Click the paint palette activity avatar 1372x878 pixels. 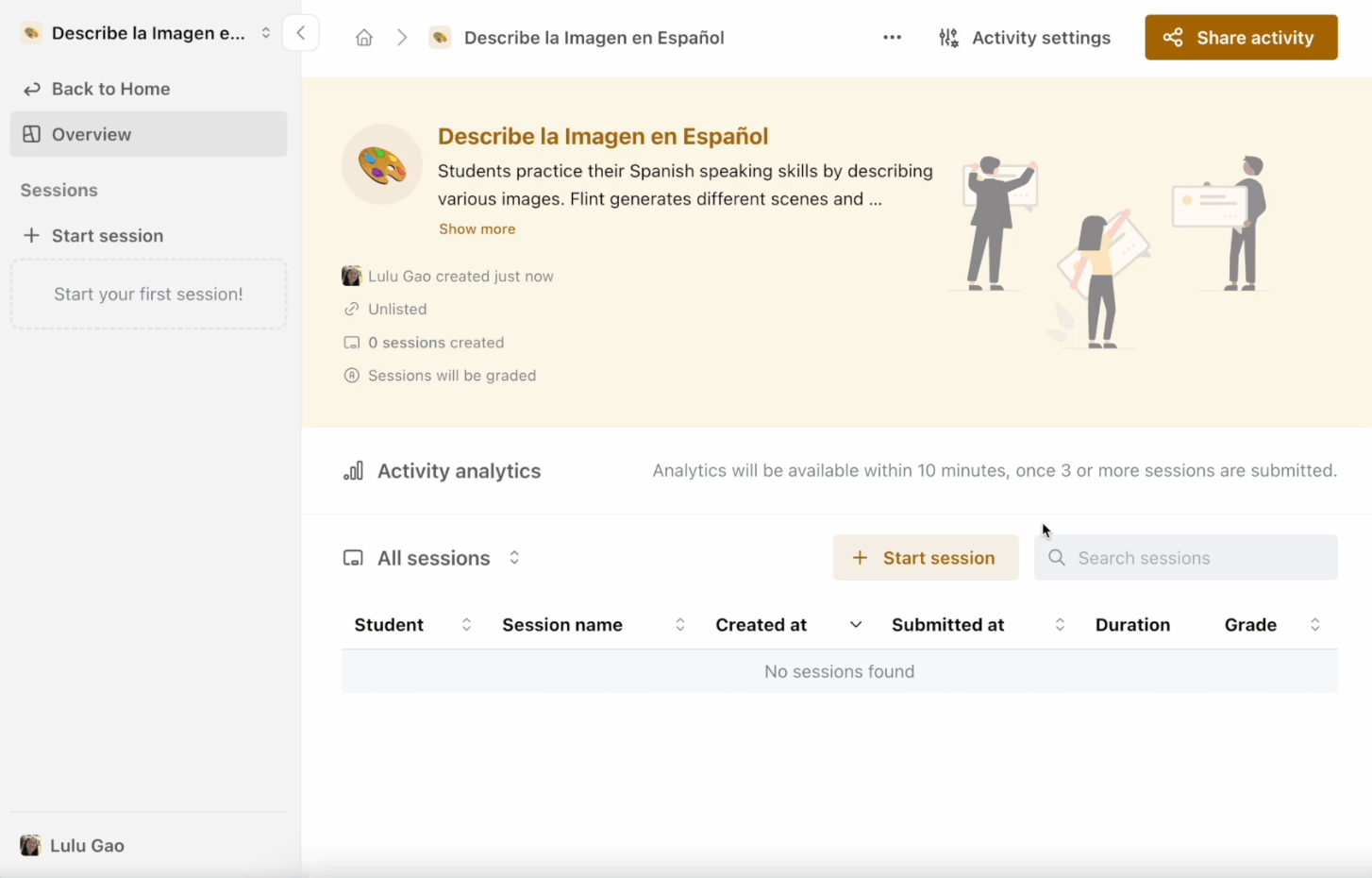click(x=382, y=165)
